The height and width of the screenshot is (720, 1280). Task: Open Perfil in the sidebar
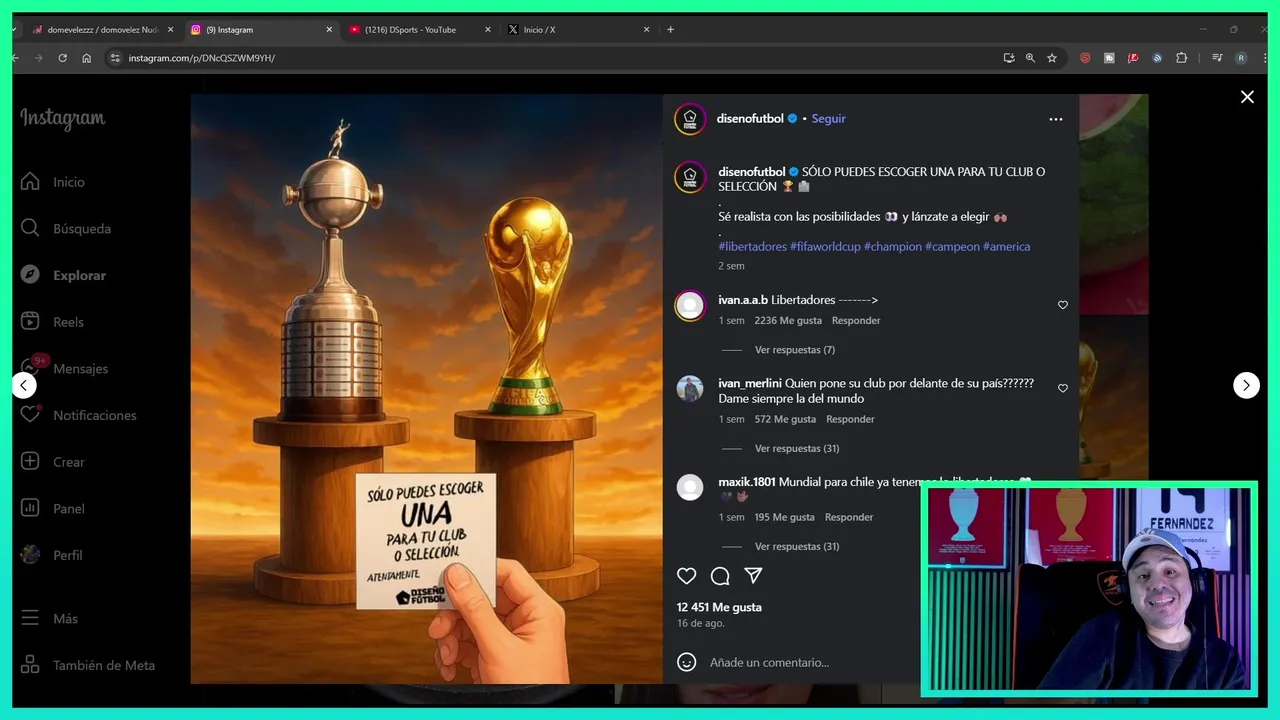tap(53, 555)
